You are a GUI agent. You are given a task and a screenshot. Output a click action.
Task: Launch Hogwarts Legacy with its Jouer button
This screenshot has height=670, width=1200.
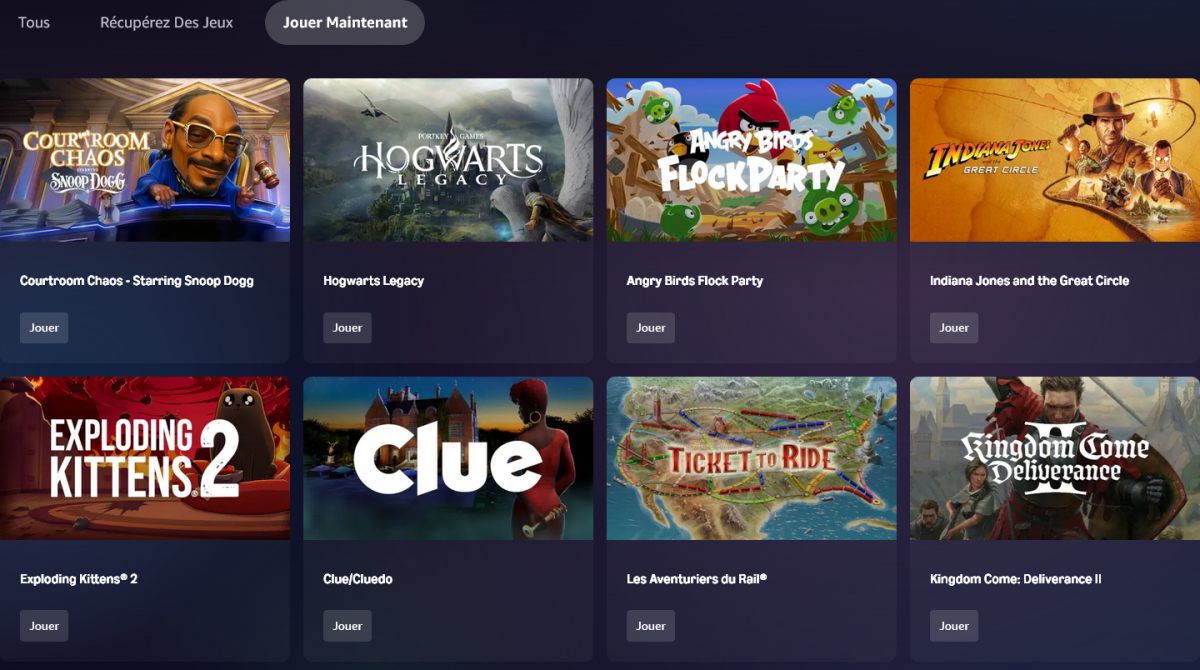[x=347, y=328]
